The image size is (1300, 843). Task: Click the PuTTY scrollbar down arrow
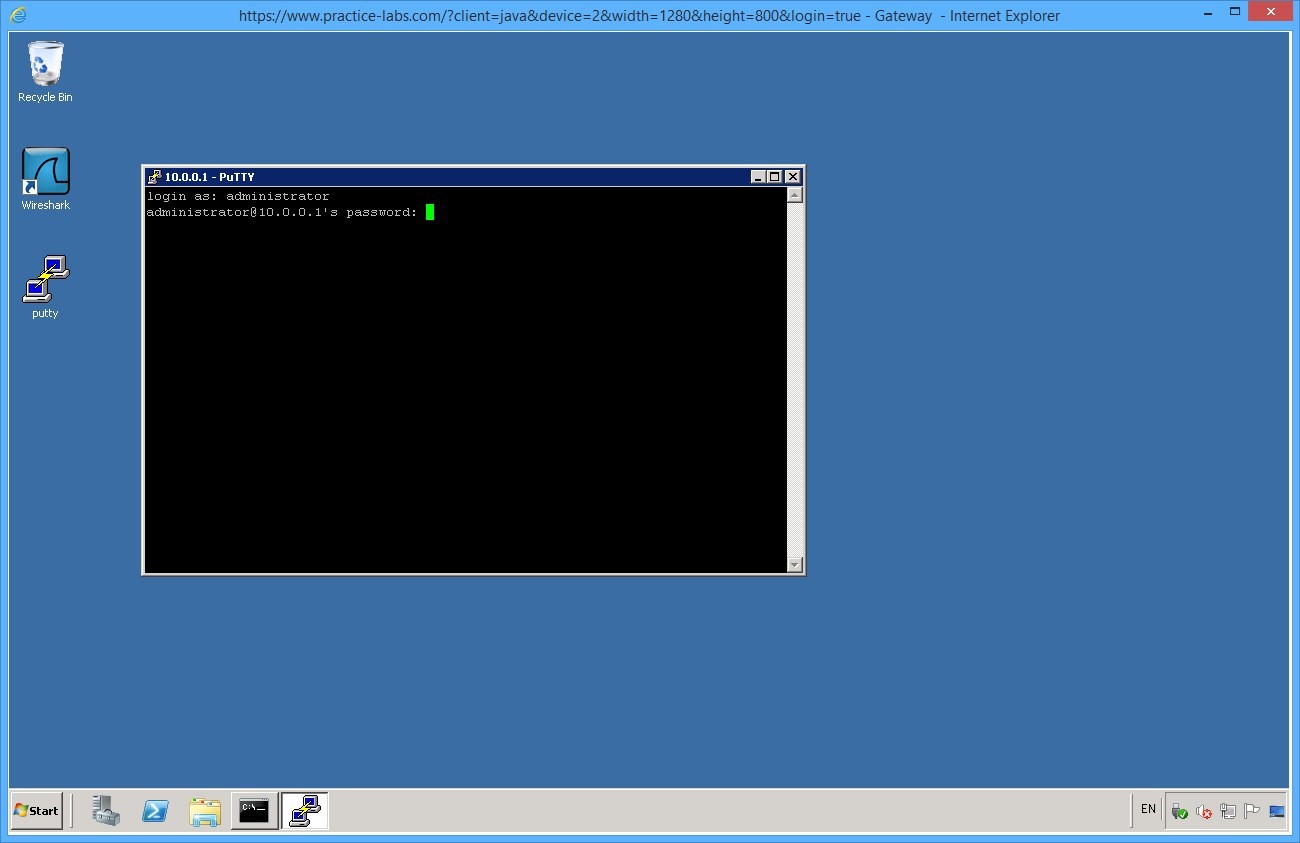793,566
